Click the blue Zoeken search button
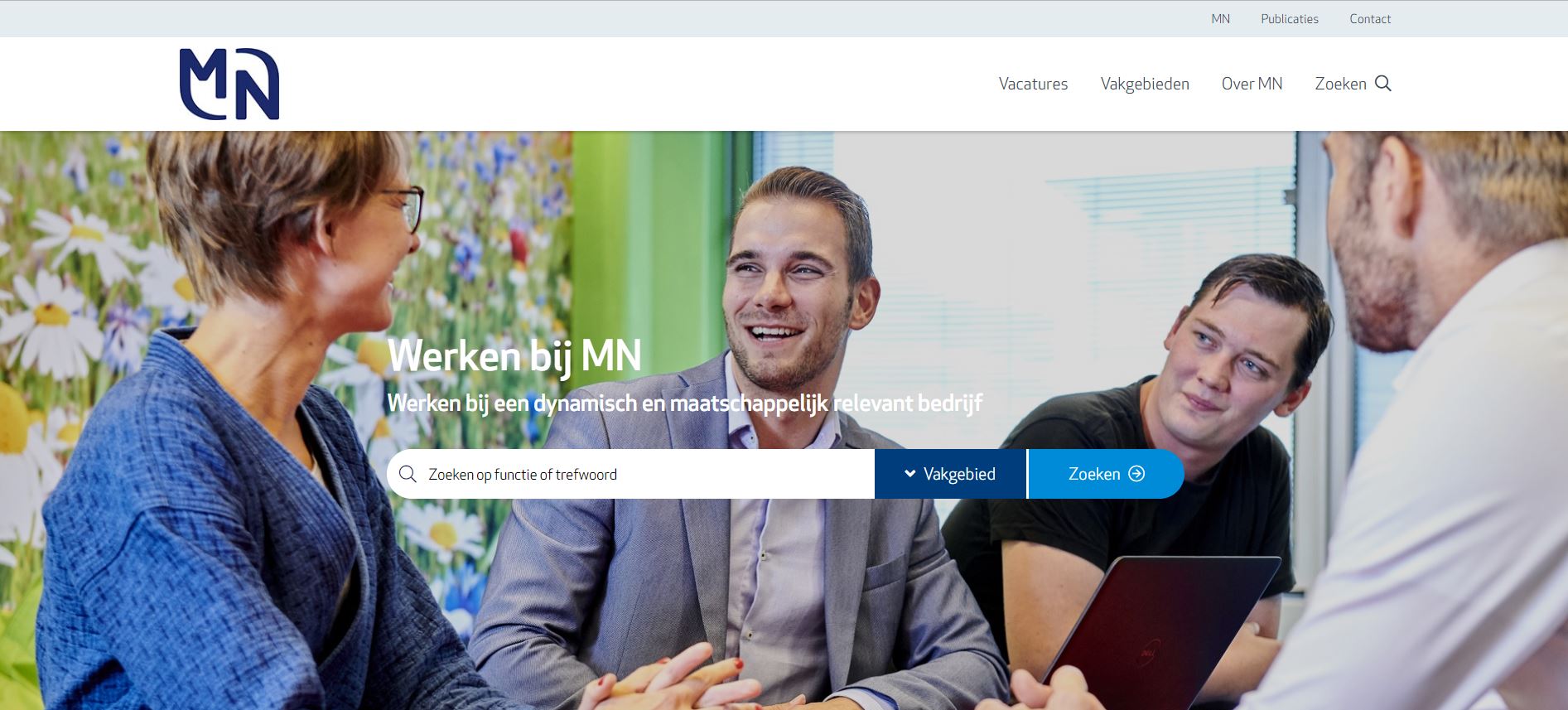 (1106, 474)
